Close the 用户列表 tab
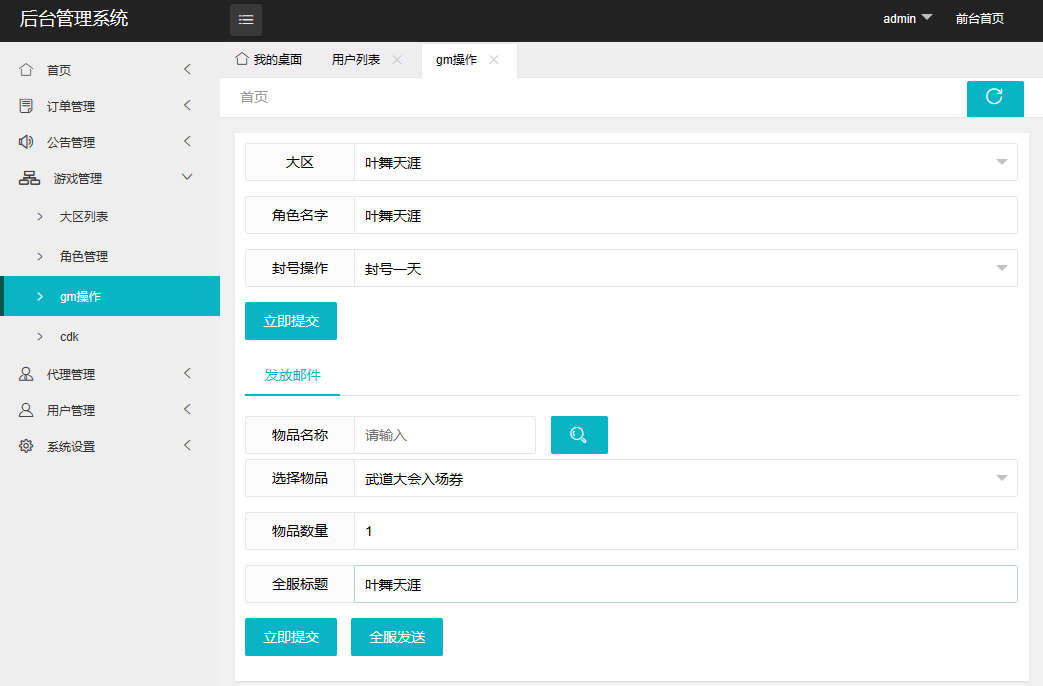 397,60
